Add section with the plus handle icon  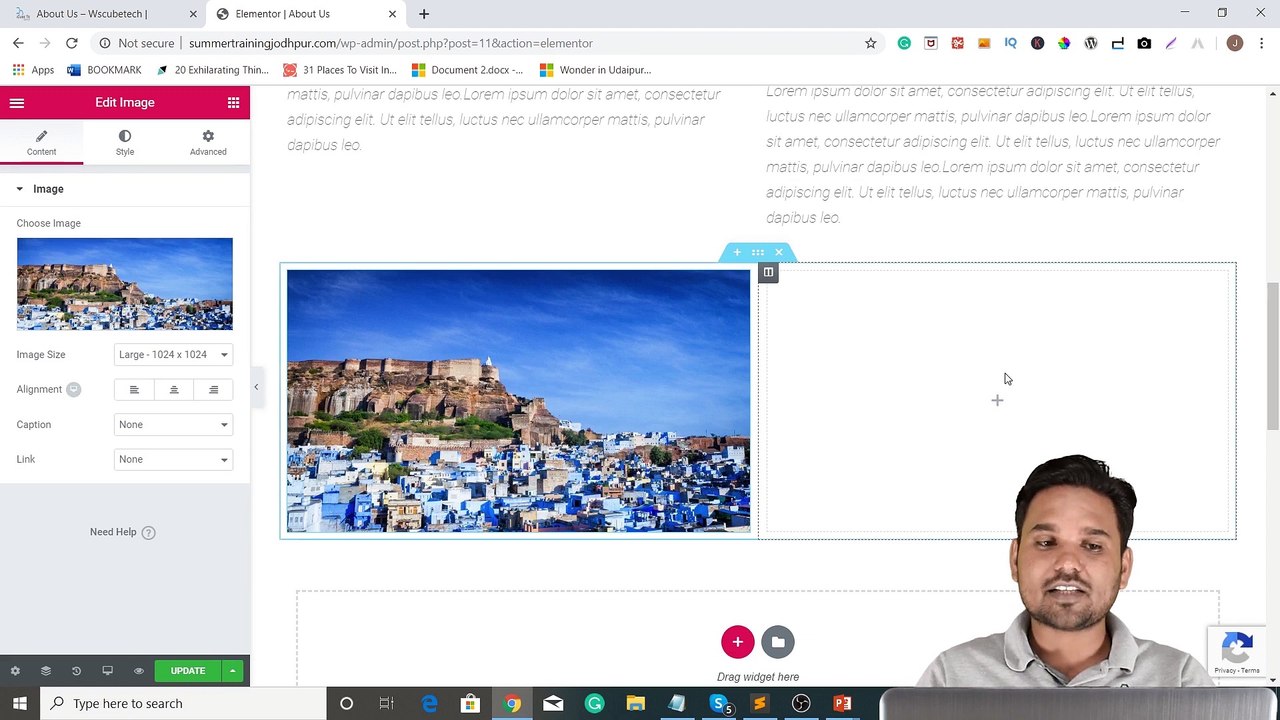point(737,252)
